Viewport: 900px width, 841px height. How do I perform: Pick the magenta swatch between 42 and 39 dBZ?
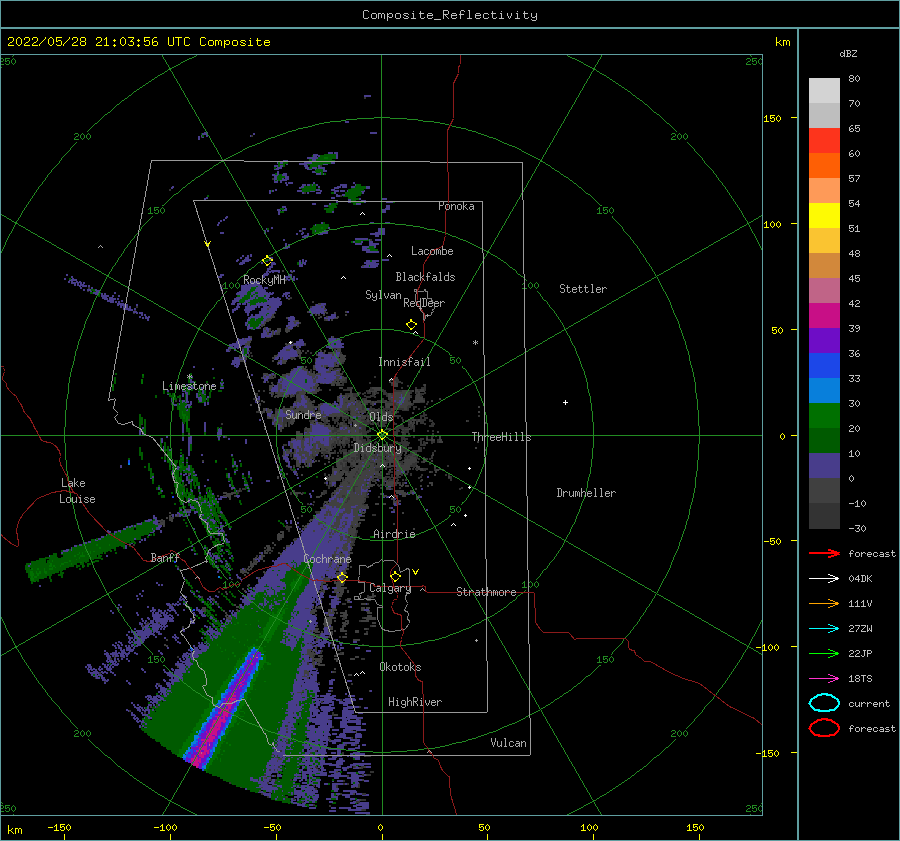click(x=824, y=316)
